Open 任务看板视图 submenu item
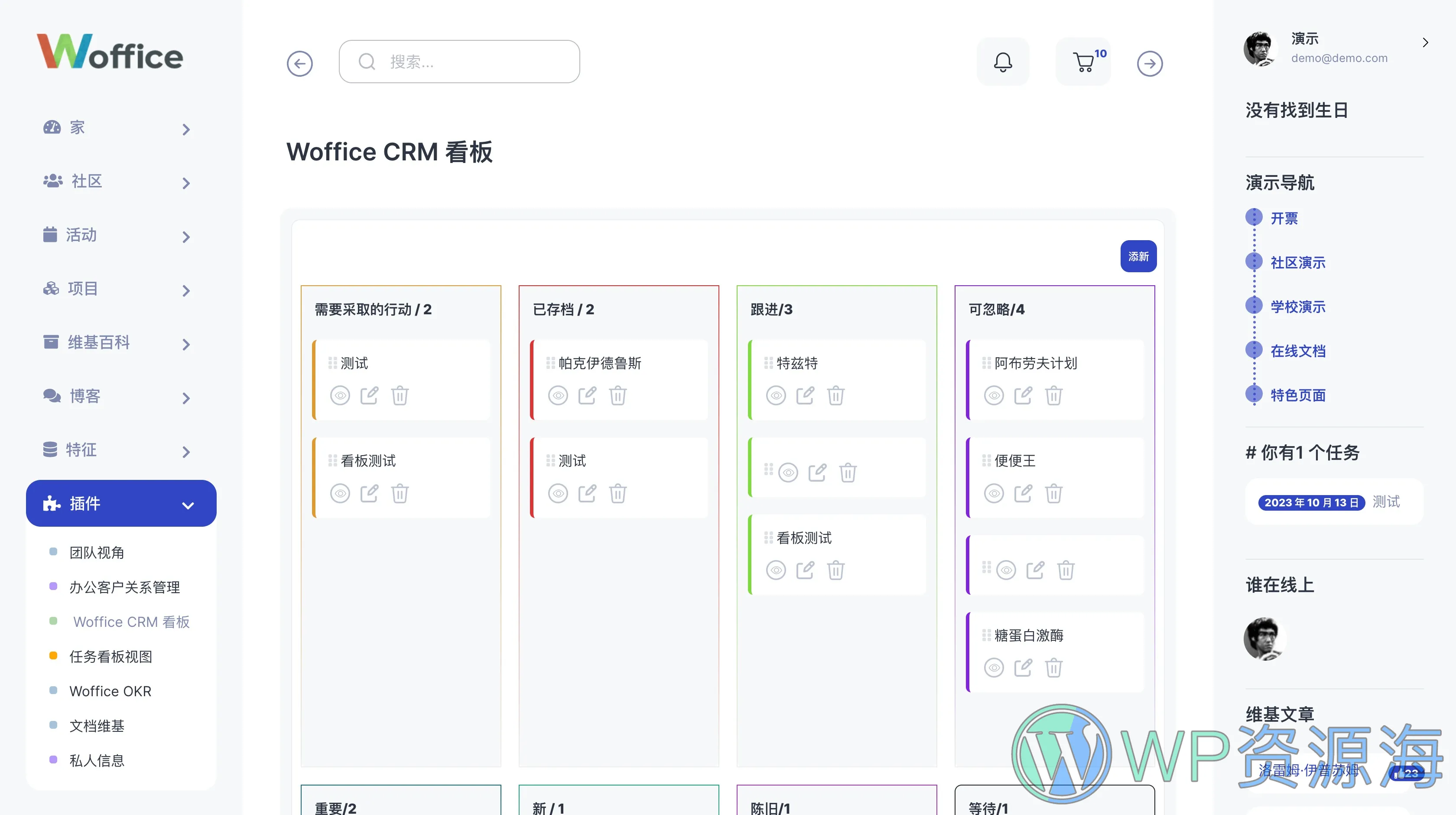 pos(111,657)
